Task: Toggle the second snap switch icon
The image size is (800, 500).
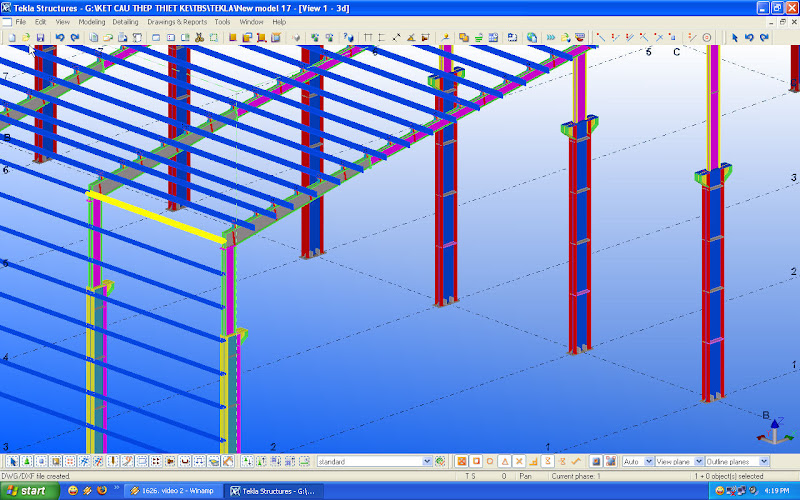Action: point(476,461)
